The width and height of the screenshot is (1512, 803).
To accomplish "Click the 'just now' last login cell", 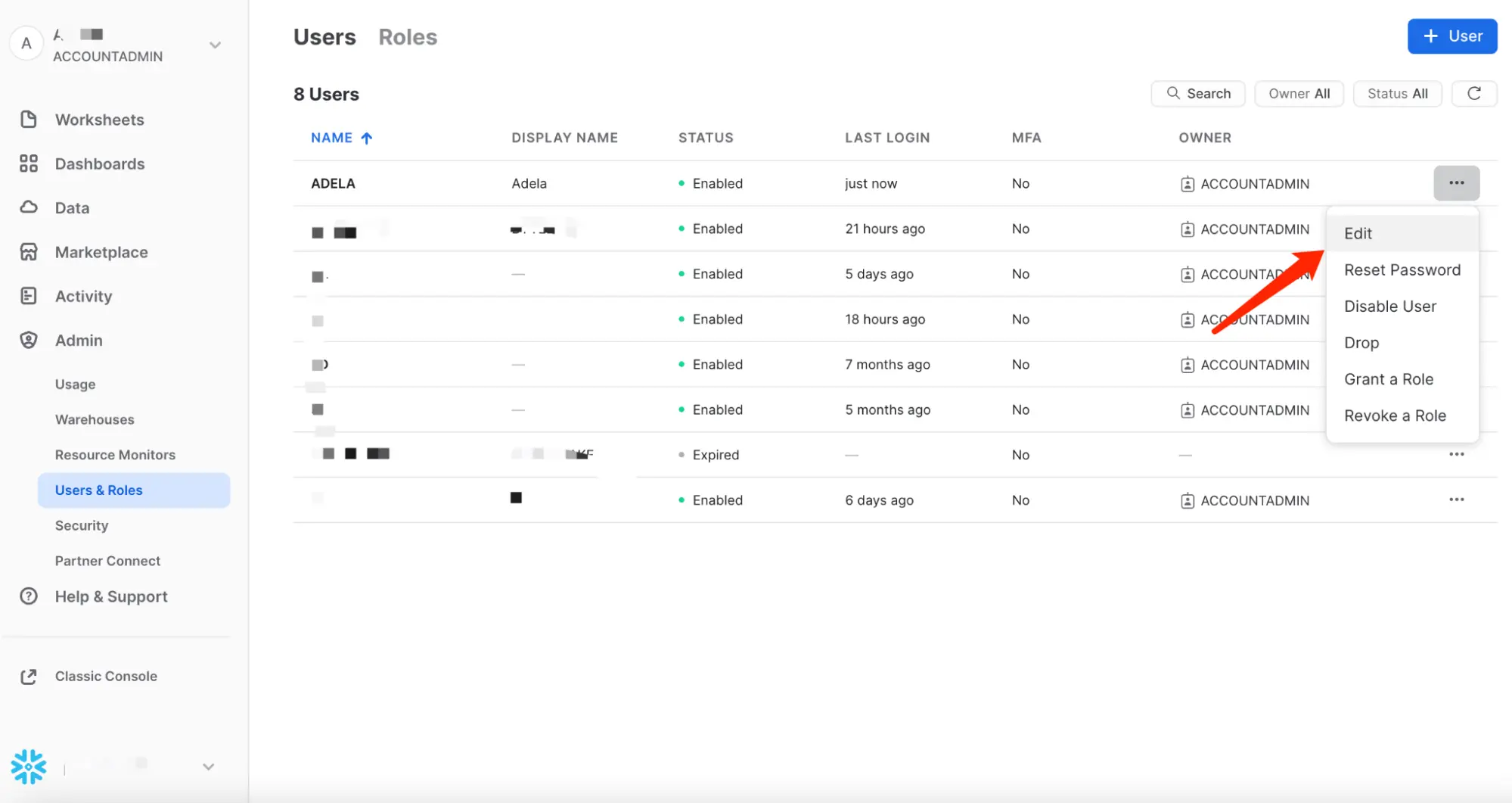I will [871, 183].
